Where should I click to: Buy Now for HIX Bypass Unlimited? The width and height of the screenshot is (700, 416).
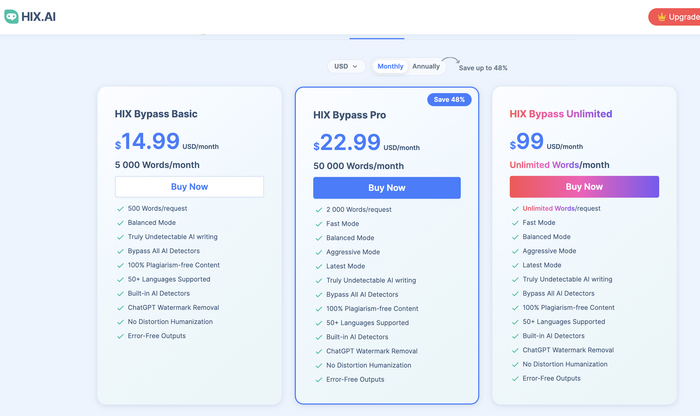point(584,187)
